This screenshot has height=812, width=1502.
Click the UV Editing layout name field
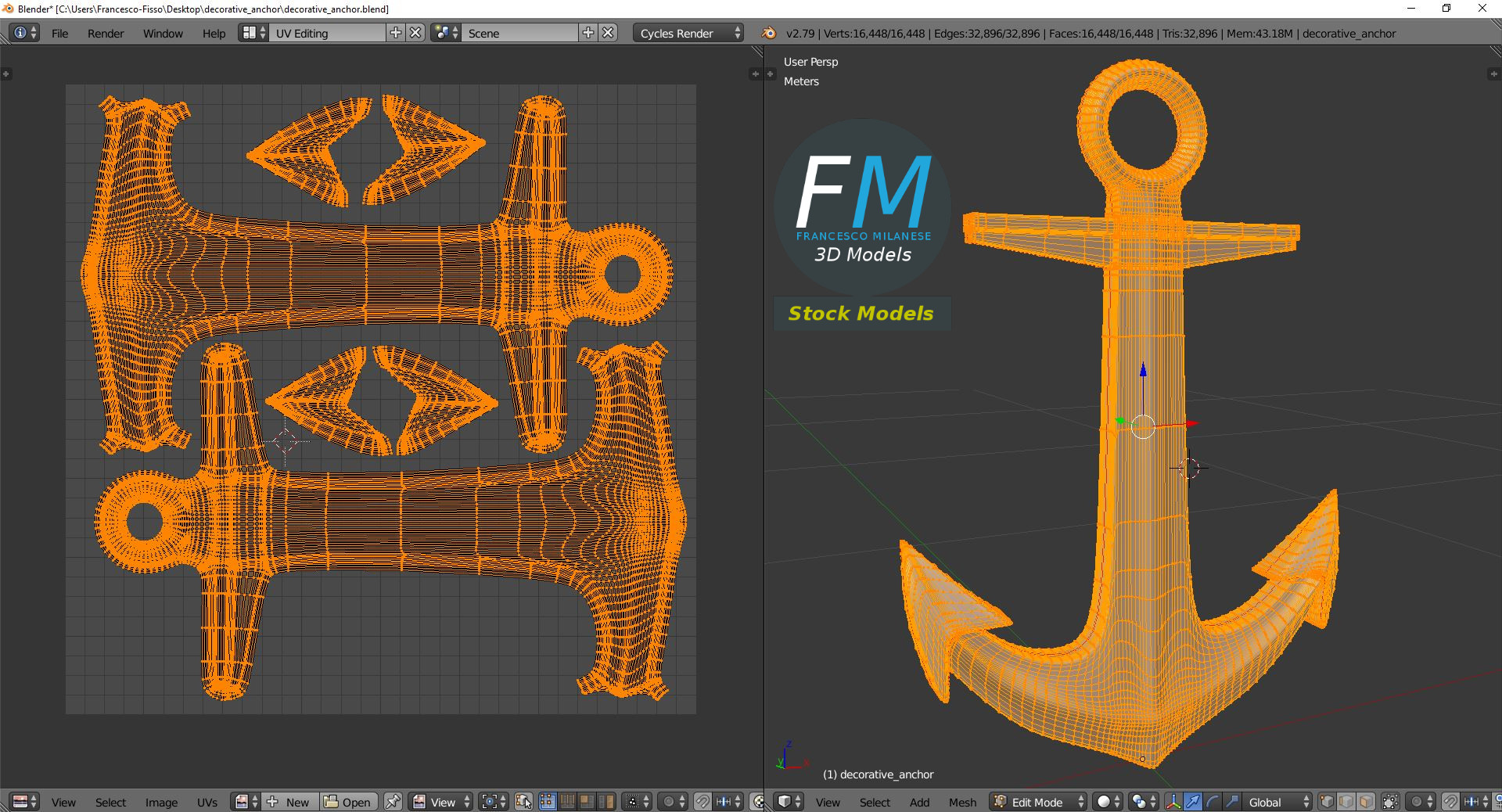[327, 33]
